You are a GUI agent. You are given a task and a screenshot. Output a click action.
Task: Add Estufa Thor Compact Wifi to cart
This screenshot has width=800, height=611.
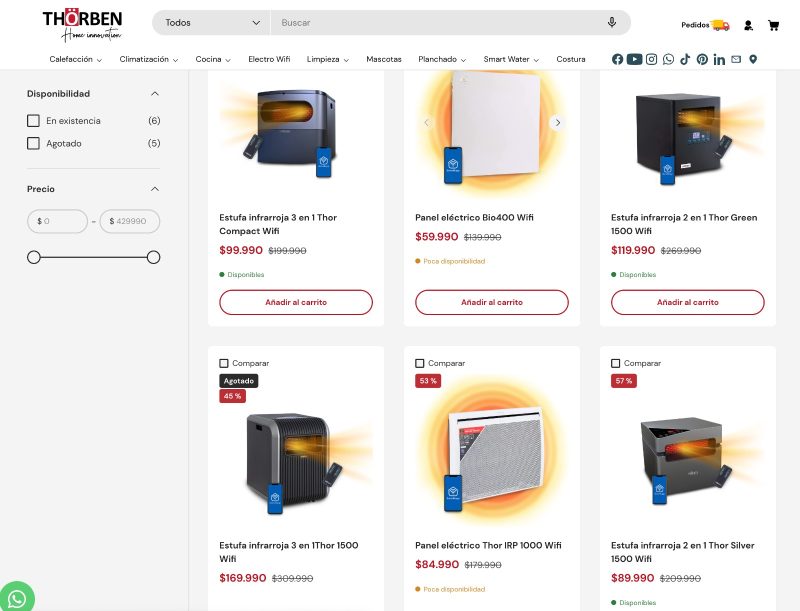(296, 302)
